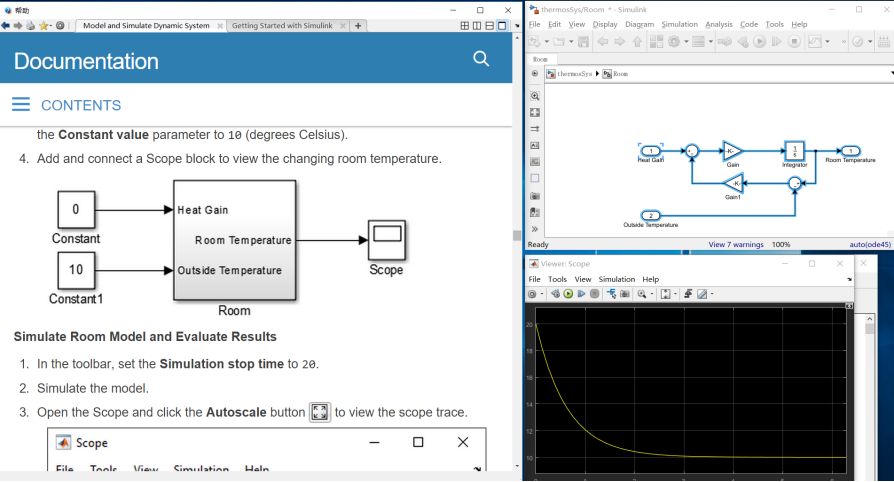The image size is (894, 482).
Task: Split Help tabs top and bottom
Action: 490,26
